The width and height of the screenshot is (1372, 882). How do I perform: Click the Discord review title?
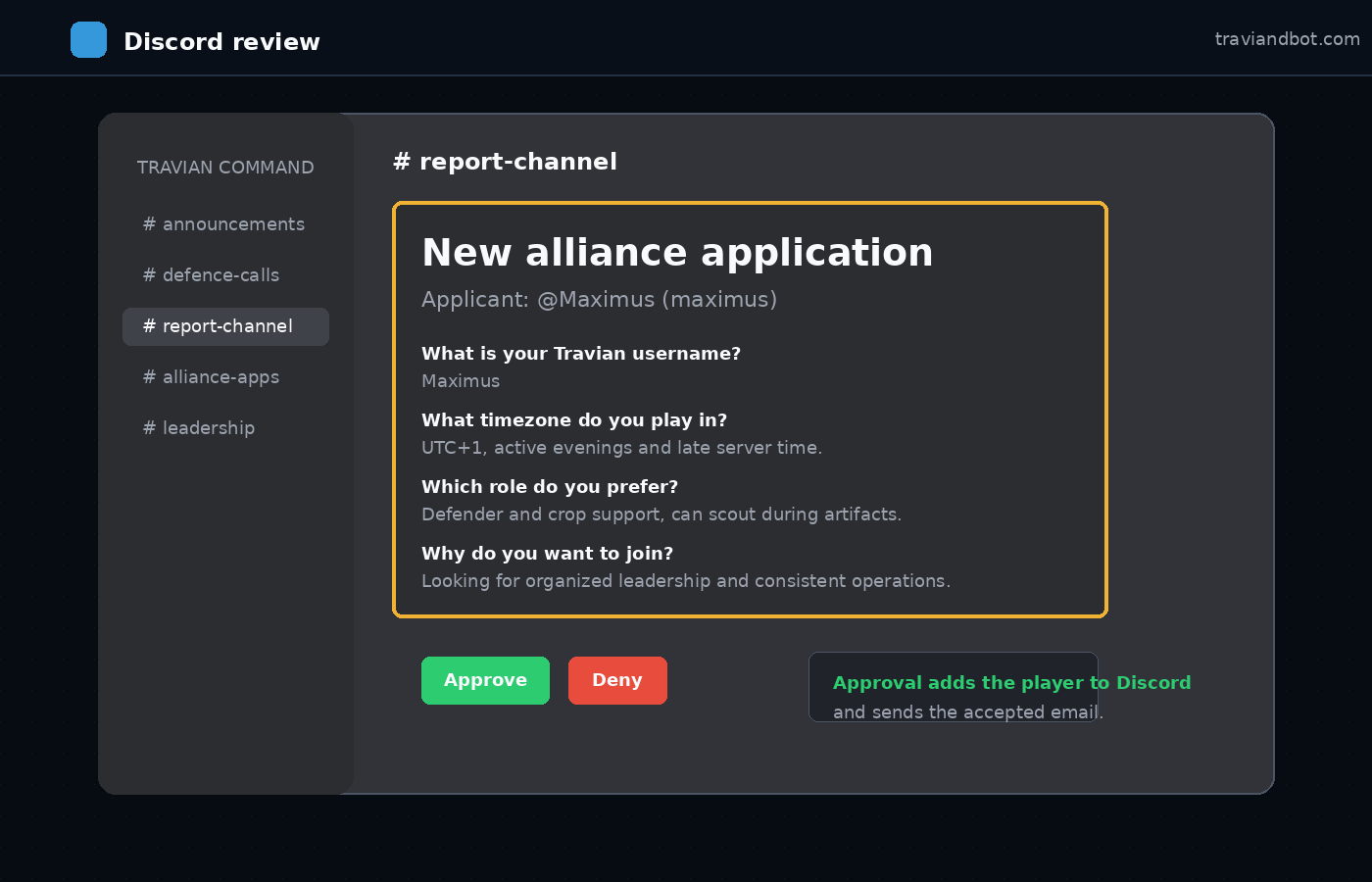(x=221, y=42)
